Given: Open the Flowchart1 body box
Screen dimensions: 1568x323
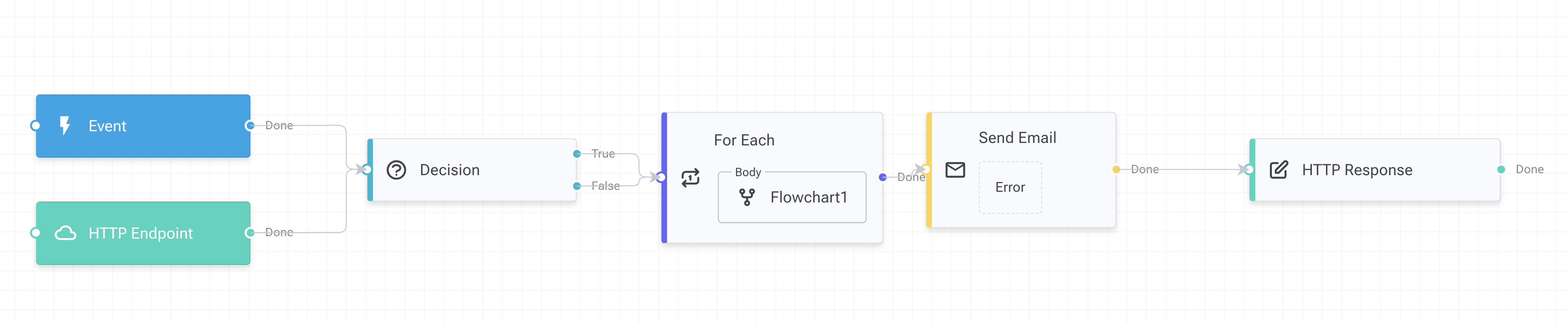Looking at the screenshot, I should tap(792, 197).
